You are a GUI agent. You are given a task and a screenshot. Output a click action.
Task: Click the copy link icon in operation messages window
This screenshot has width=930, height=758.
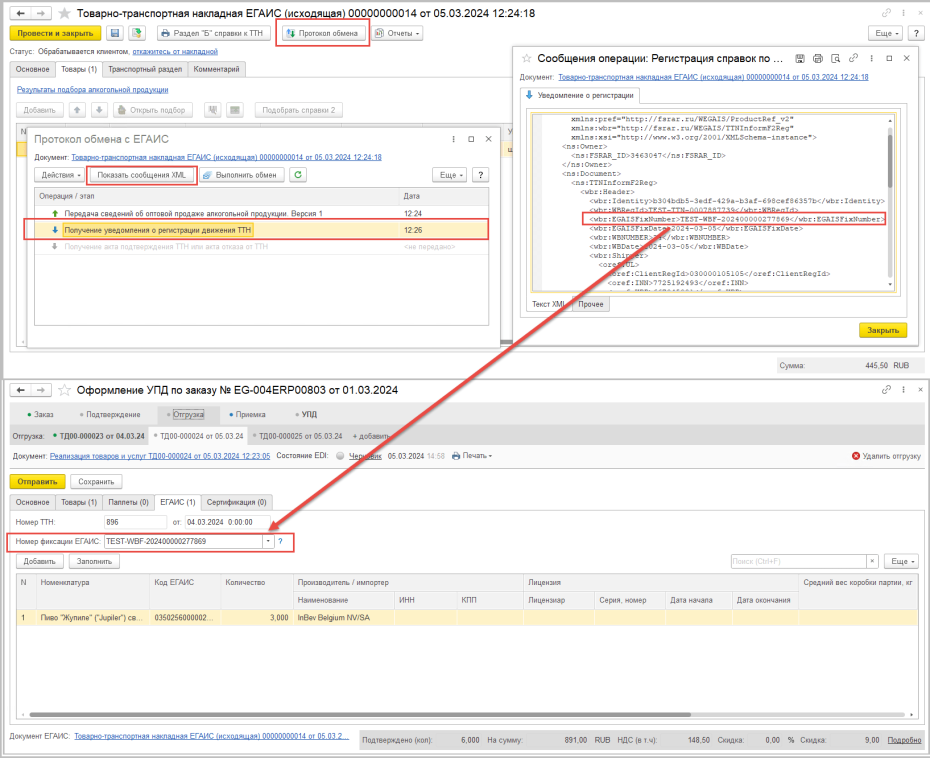coord(853,58)
